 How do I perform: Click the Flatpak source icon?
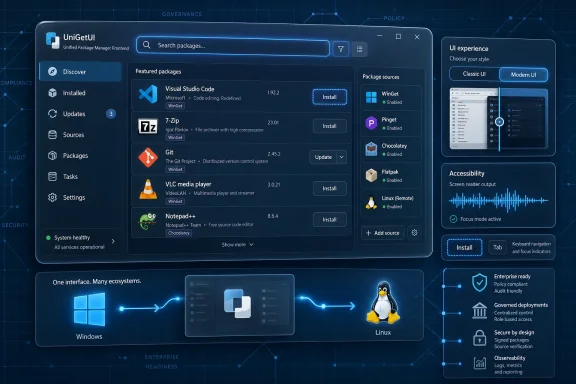(x=371, y=175)
